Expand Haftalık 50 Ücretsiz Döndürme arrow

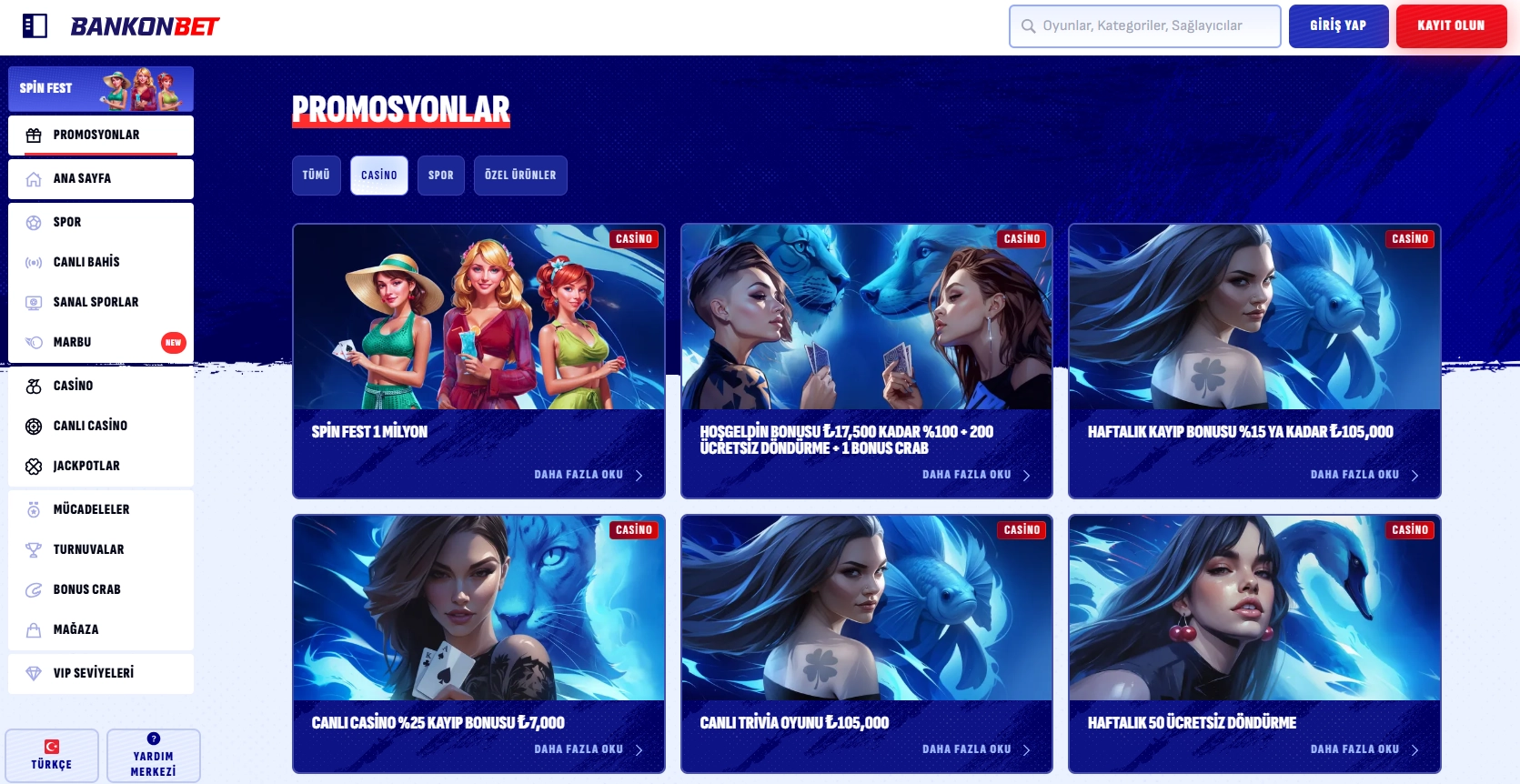pyautogui.click(x=1414, y=750)
